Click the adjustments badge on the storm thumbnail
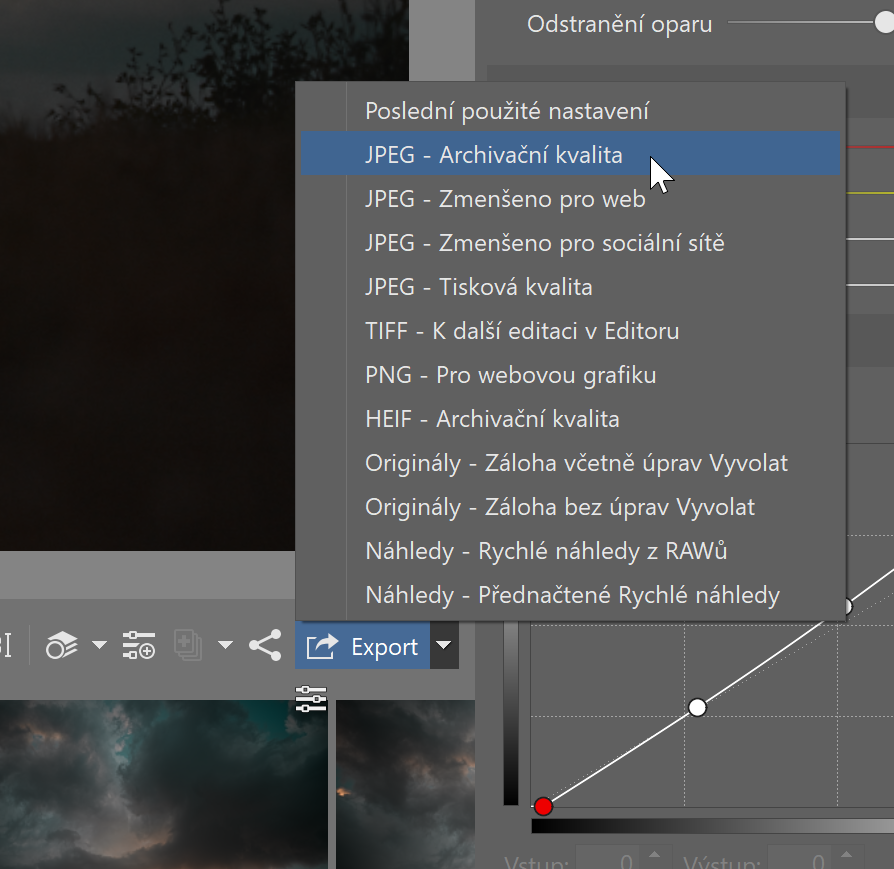The width and height of the screenshot is (894, 869). (x=311, y=699)
